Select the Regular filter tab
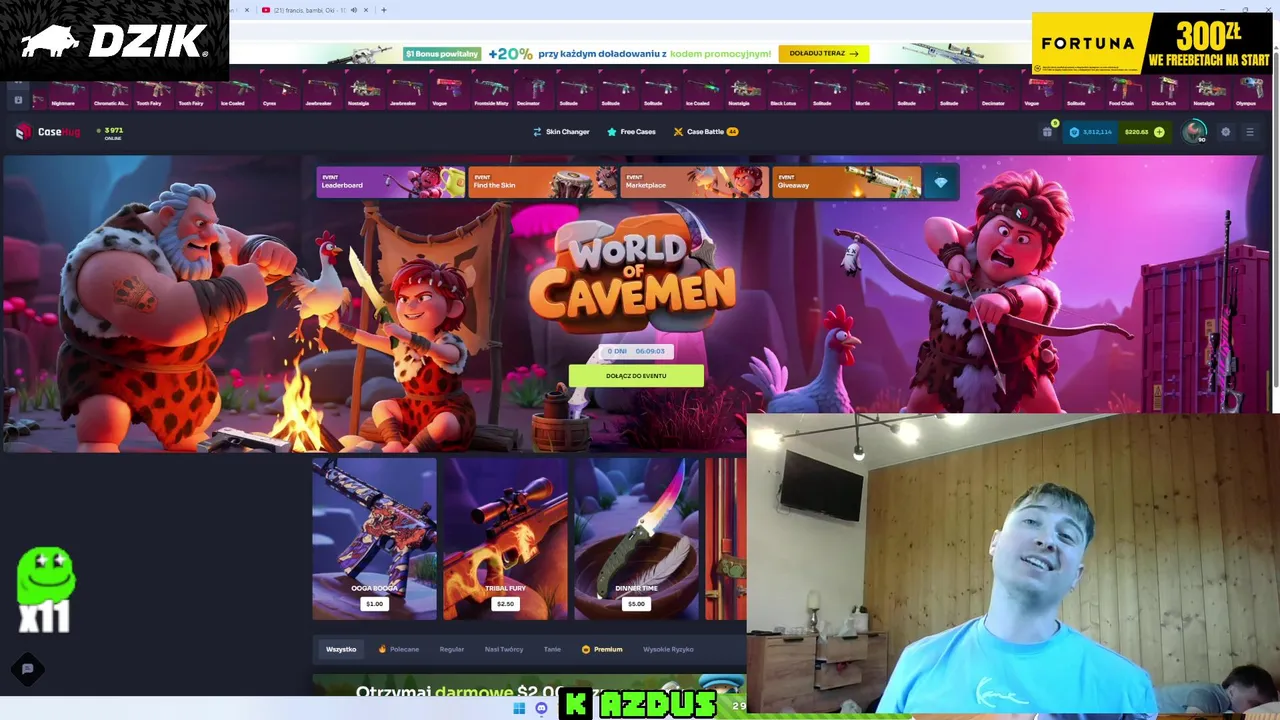Image resolution: width=1280 pixels, height=720 pixels. point(452,649)
